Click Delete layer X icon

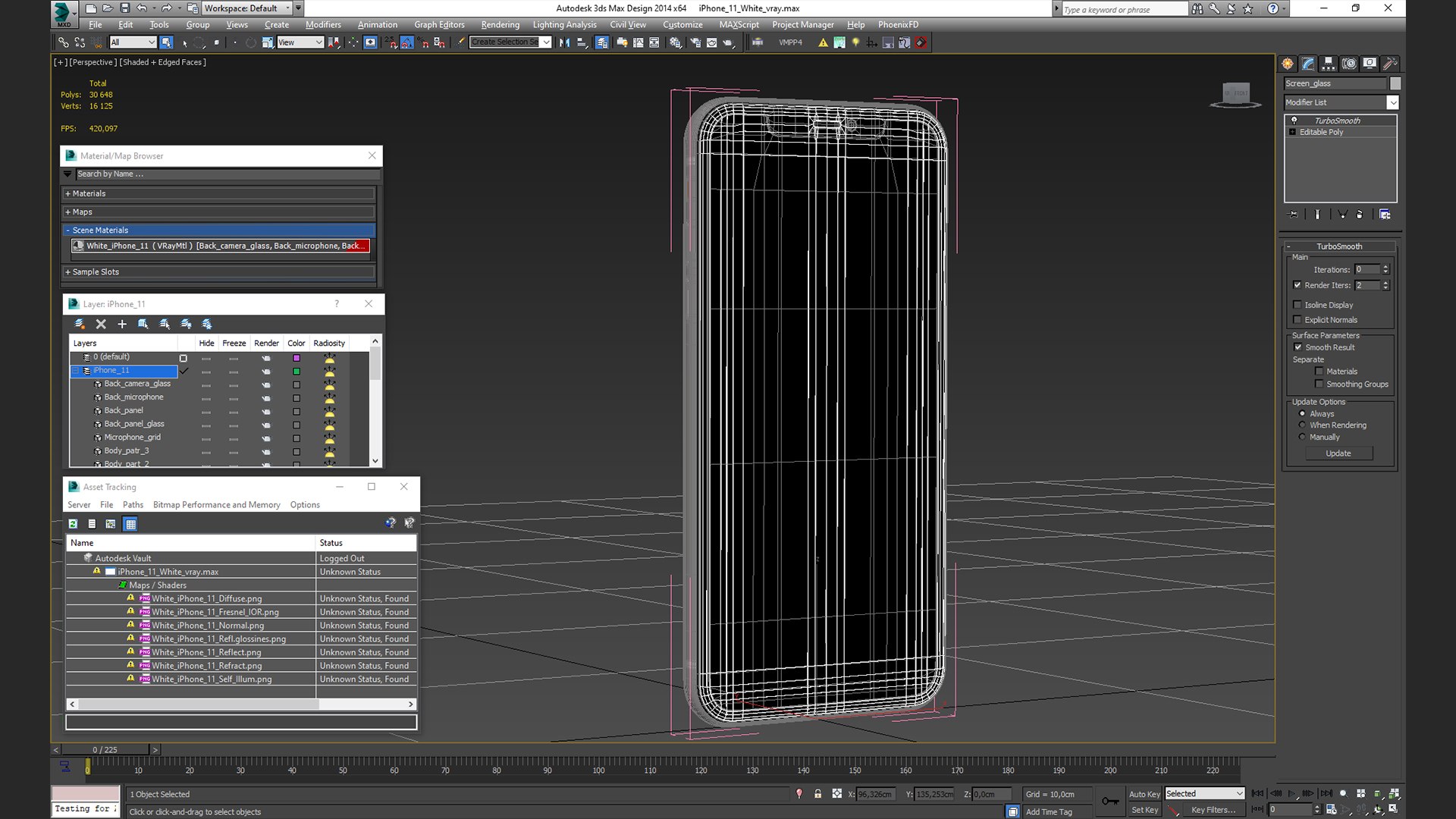pyautogui.click(x=101, y=324)
